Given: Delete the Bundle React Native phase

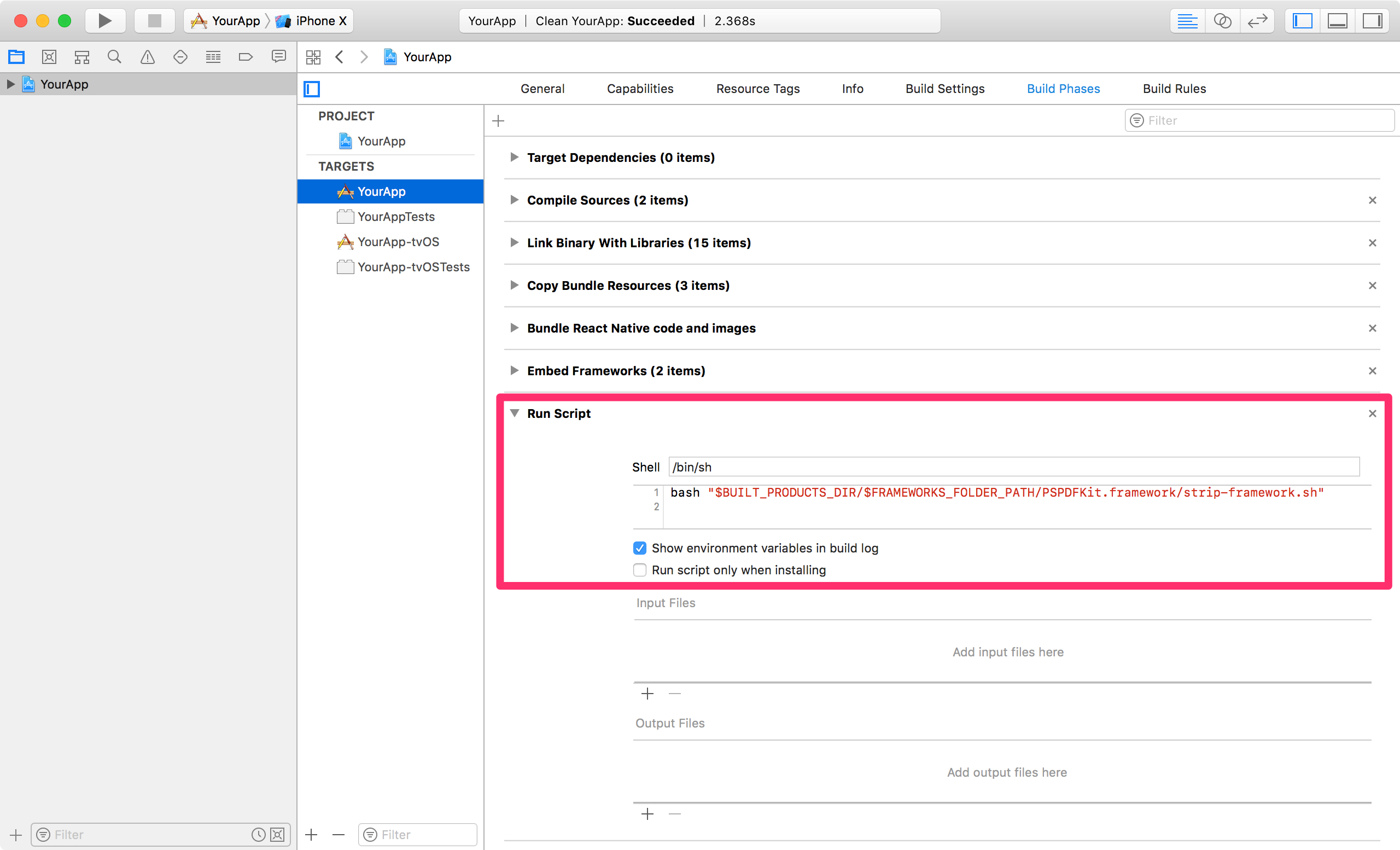Looking at the screenshot, I should point(1372,328).
